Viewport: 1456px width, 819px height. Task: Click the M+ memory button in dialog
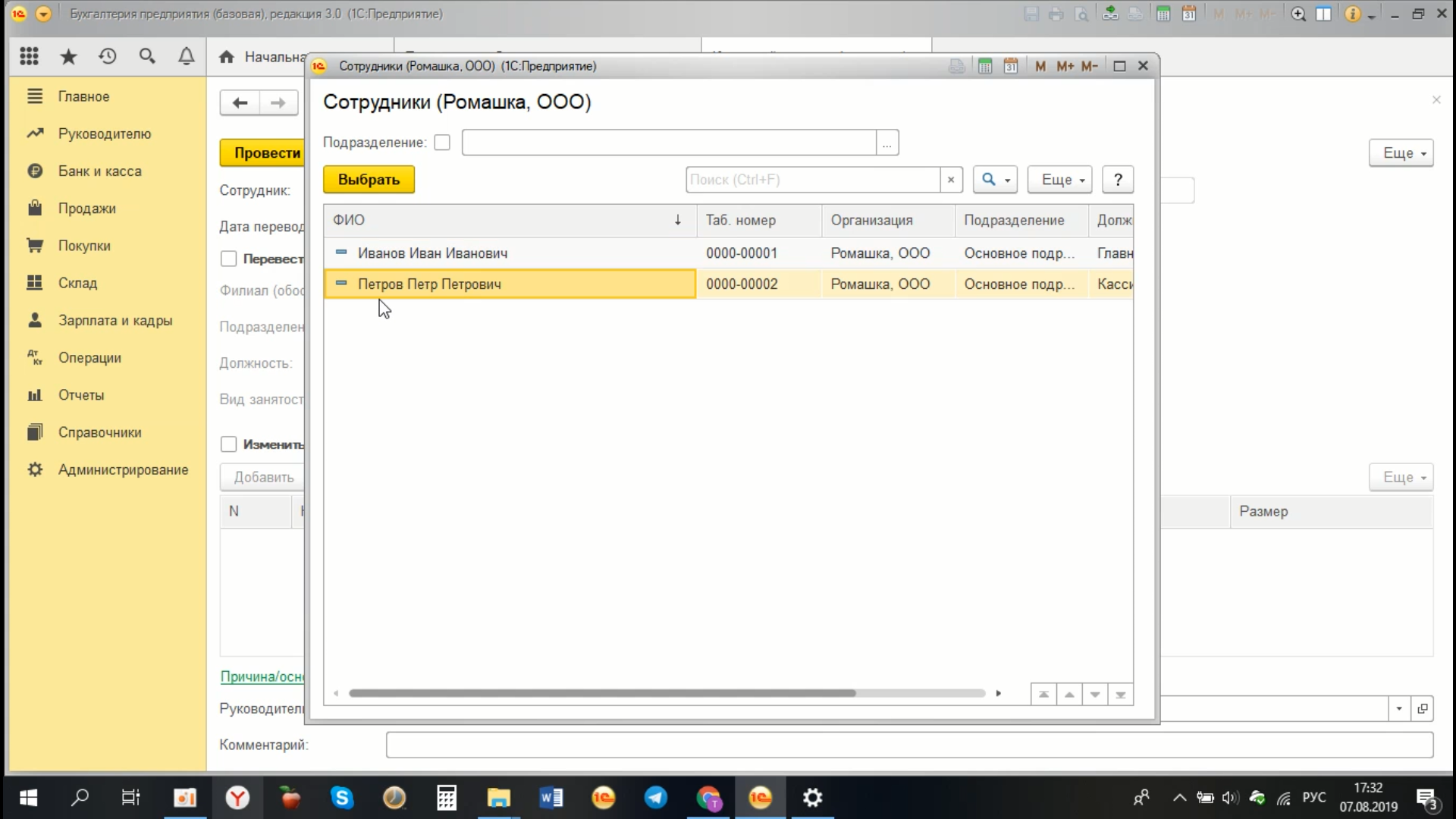[1065, 66]
